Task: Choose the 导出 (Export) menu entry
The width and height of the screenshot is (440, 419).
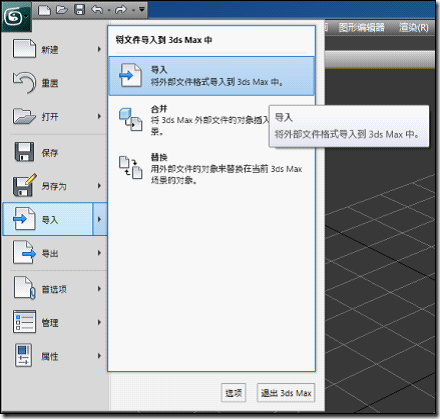Action: pyautogui.click(x=55, y=253)
